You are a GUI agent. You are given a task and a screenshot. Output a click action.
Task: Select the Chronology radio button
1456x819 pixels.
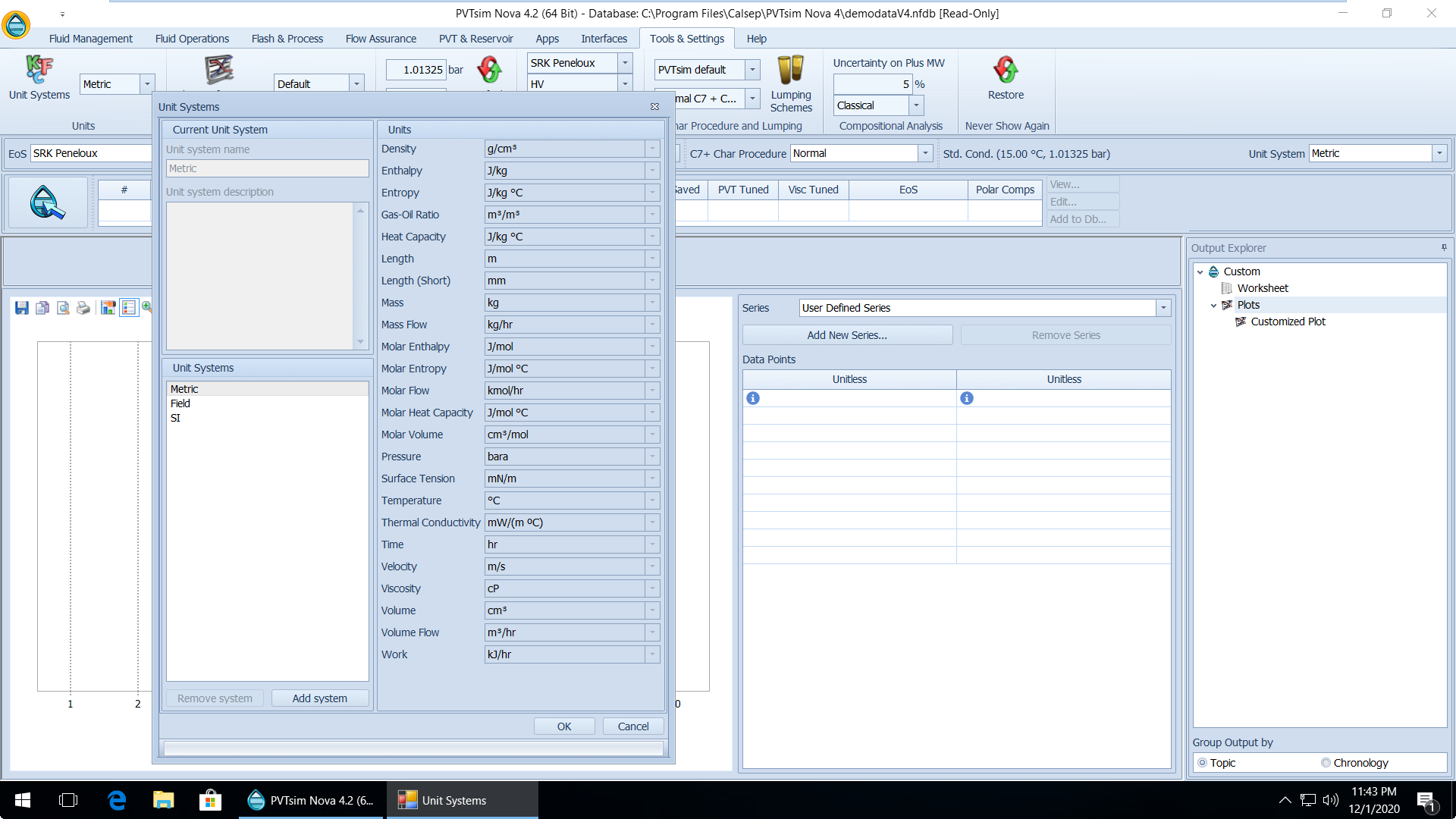click(1326, 763)
